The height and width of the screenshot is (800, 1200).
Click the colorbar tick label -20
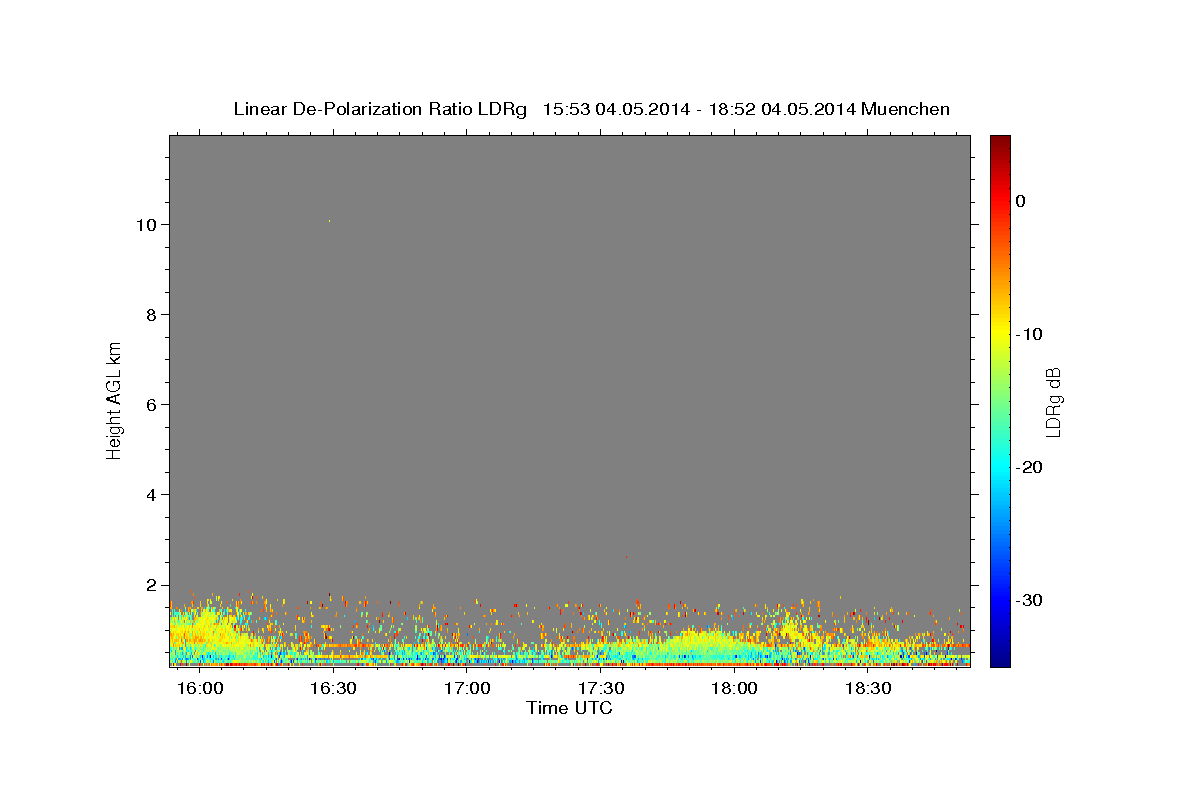1030,467
